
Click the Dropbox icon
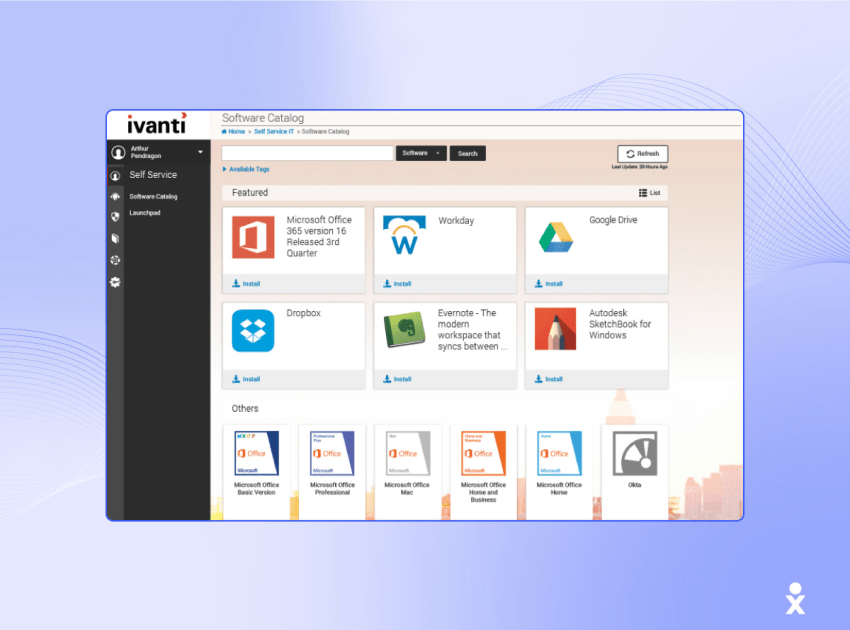tap(252, 330)
